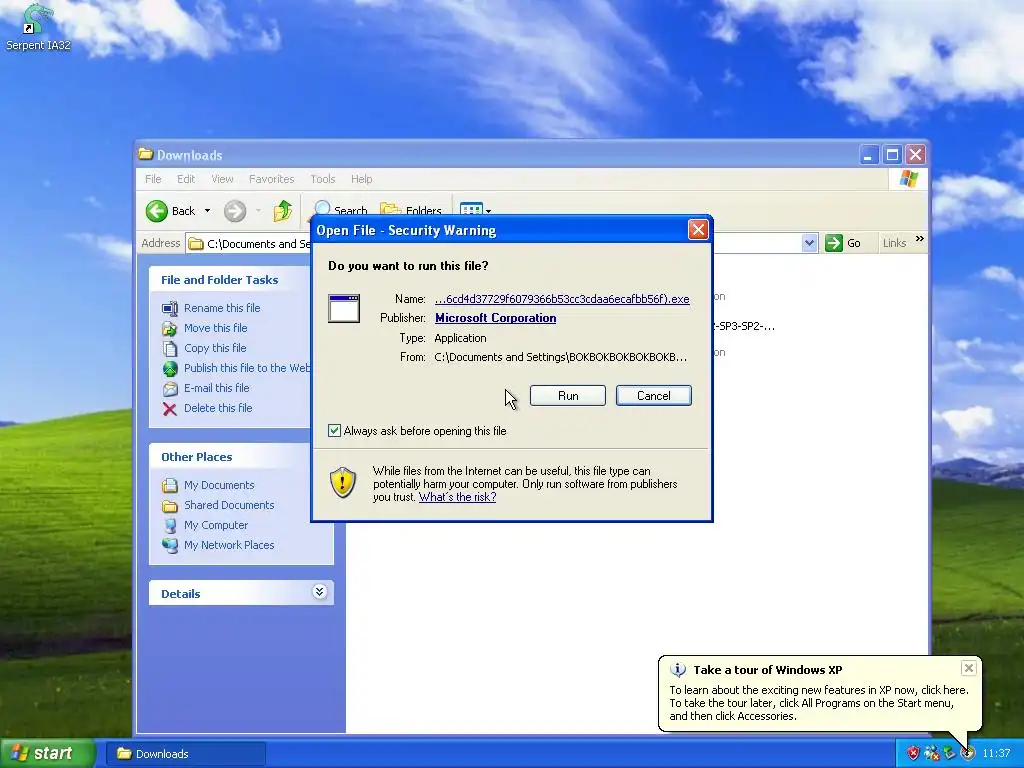This screenshot has height=768, width=1024.
Task: Open the What's the risk? link
Action: 457,497
